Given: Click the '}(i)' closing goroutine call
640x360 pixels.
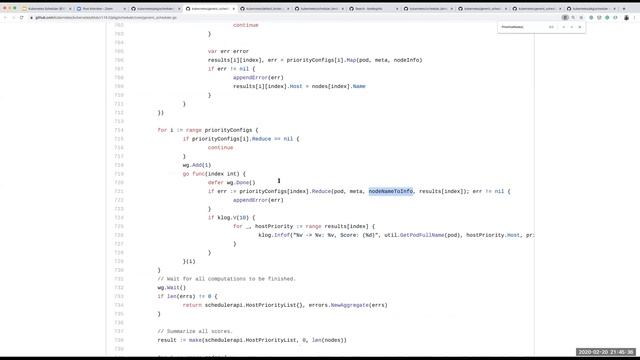Looking at the screenshot, I should click(189, 262).
